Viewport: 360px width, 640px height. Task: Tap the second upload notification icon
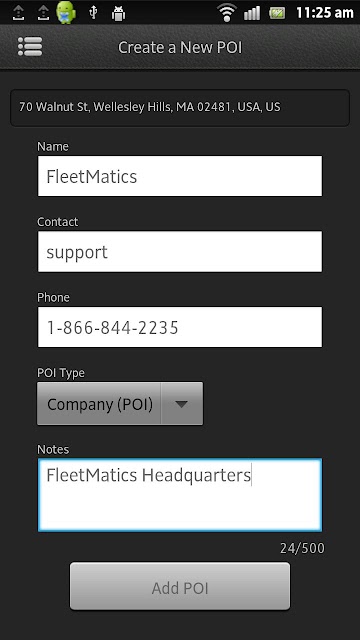click(43, 13)
